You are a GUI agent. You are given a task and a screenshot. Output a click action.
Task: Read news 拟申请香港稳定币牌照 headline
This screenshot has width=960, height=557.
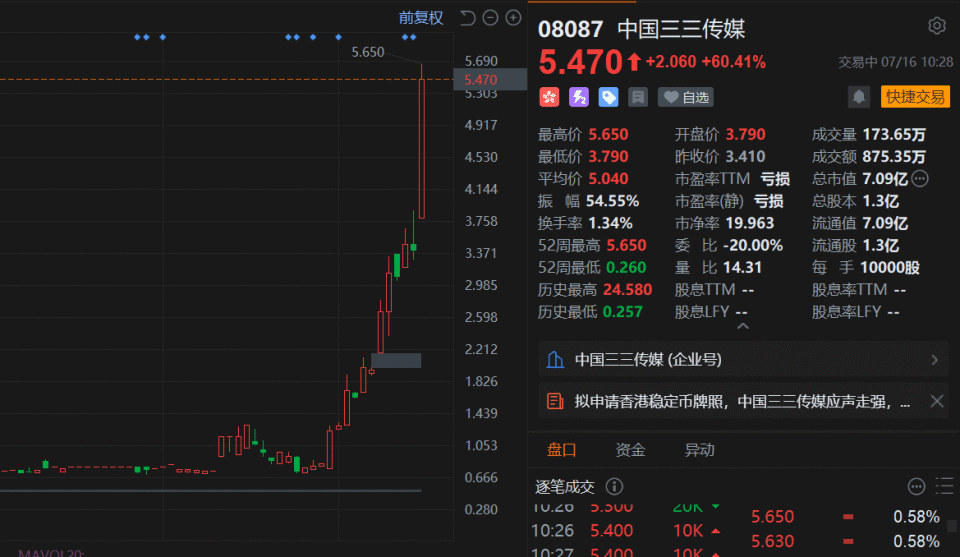[742, 402]
